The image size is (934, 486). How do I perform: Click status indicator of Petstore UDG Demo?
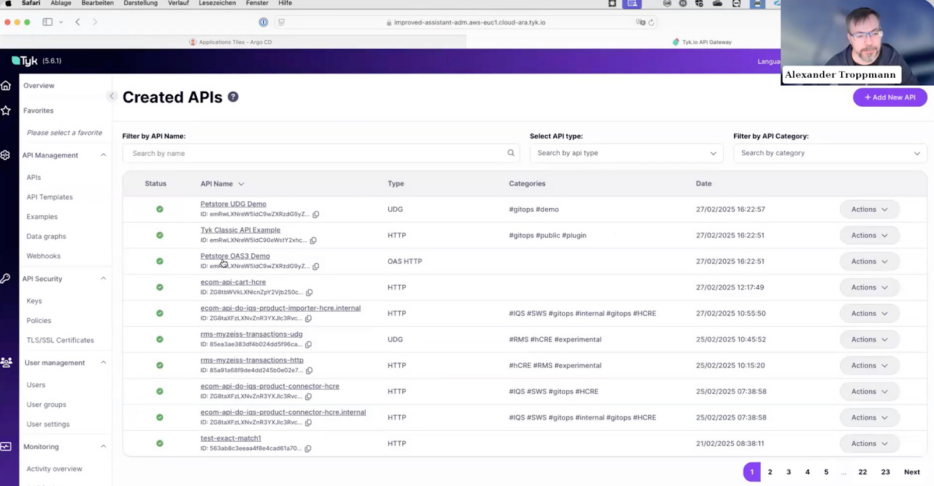tap(160, 209)
